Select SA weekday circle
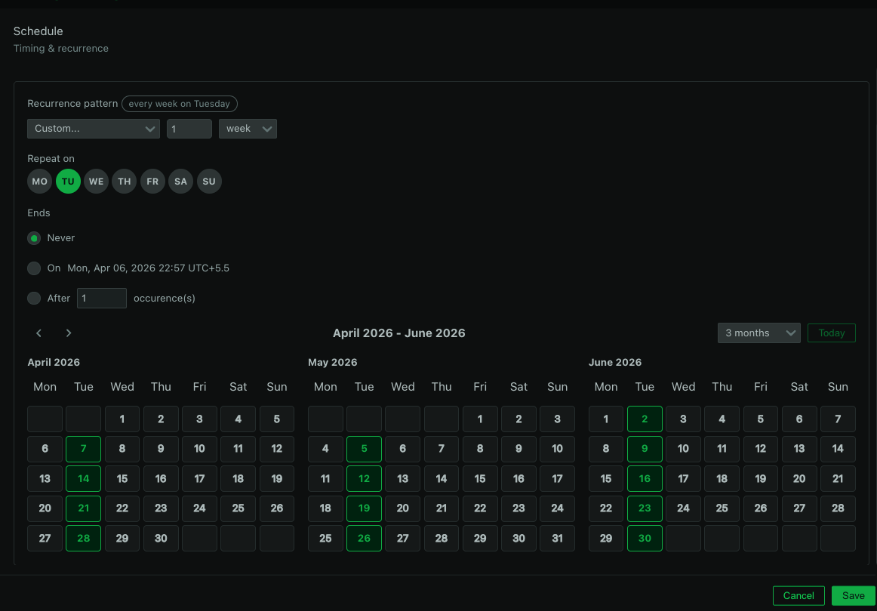Screen dimensions: 877x611 click(181, 181)
